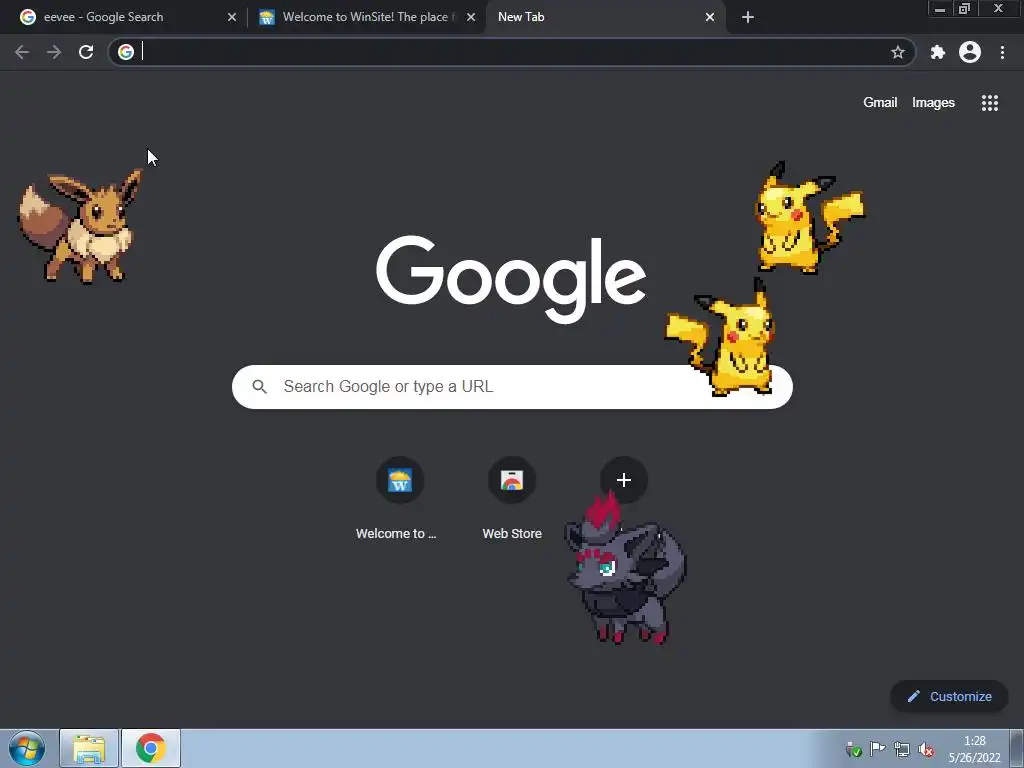Click the Chrome taskbar icon

pos(151,748)
